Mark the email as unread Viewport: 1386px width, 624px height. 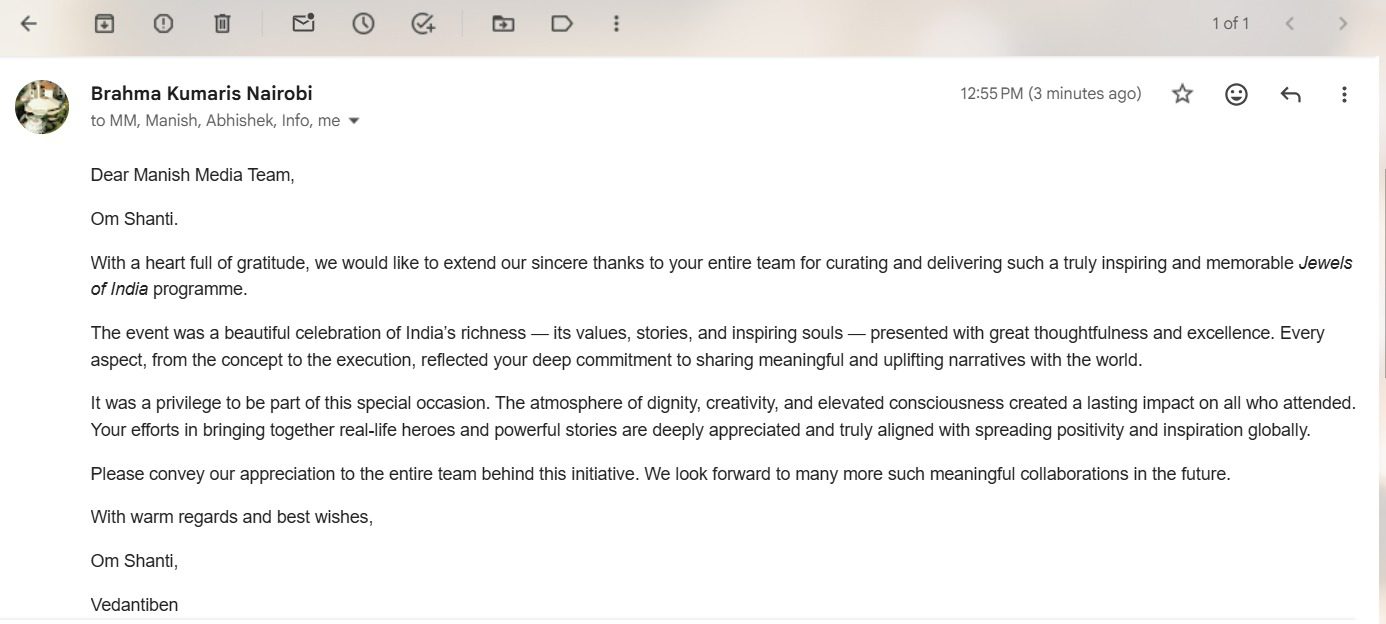(303, 23)
